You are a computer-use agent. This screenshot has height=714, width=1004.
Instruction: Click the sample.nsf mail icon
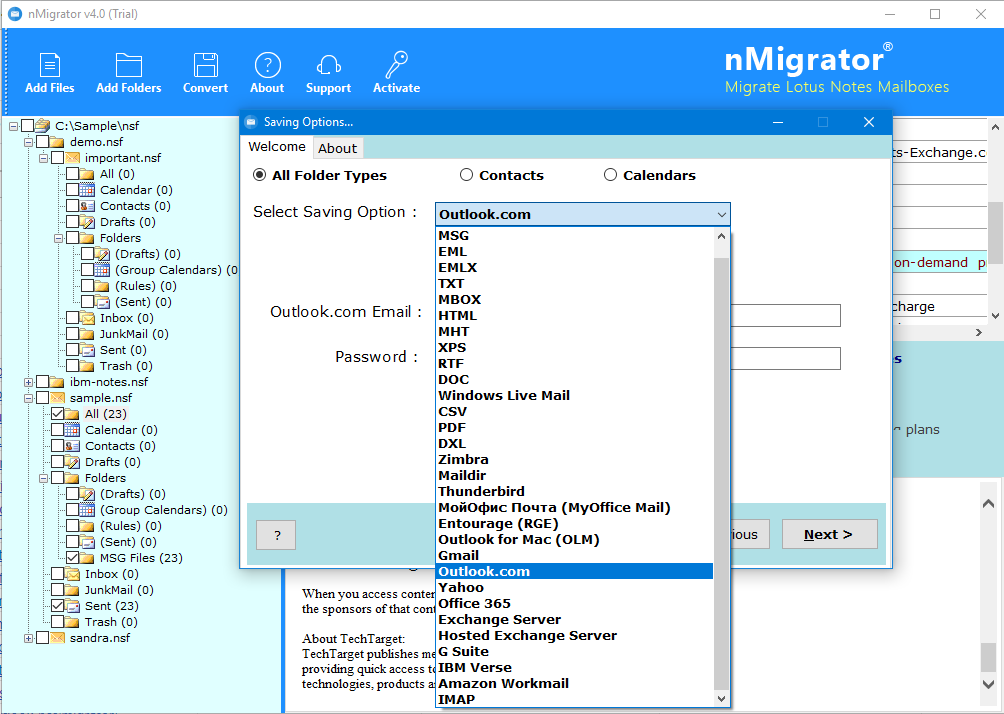[58, 398]
